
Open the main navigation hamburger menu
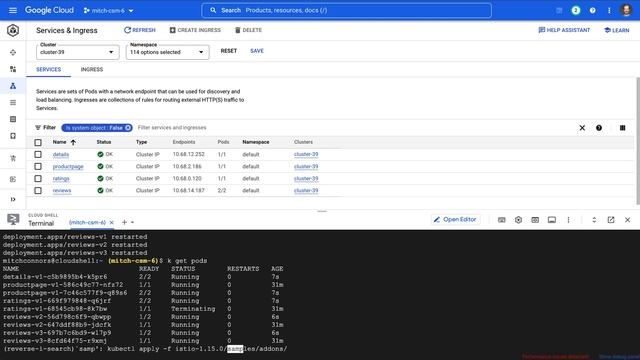(13, 10)
